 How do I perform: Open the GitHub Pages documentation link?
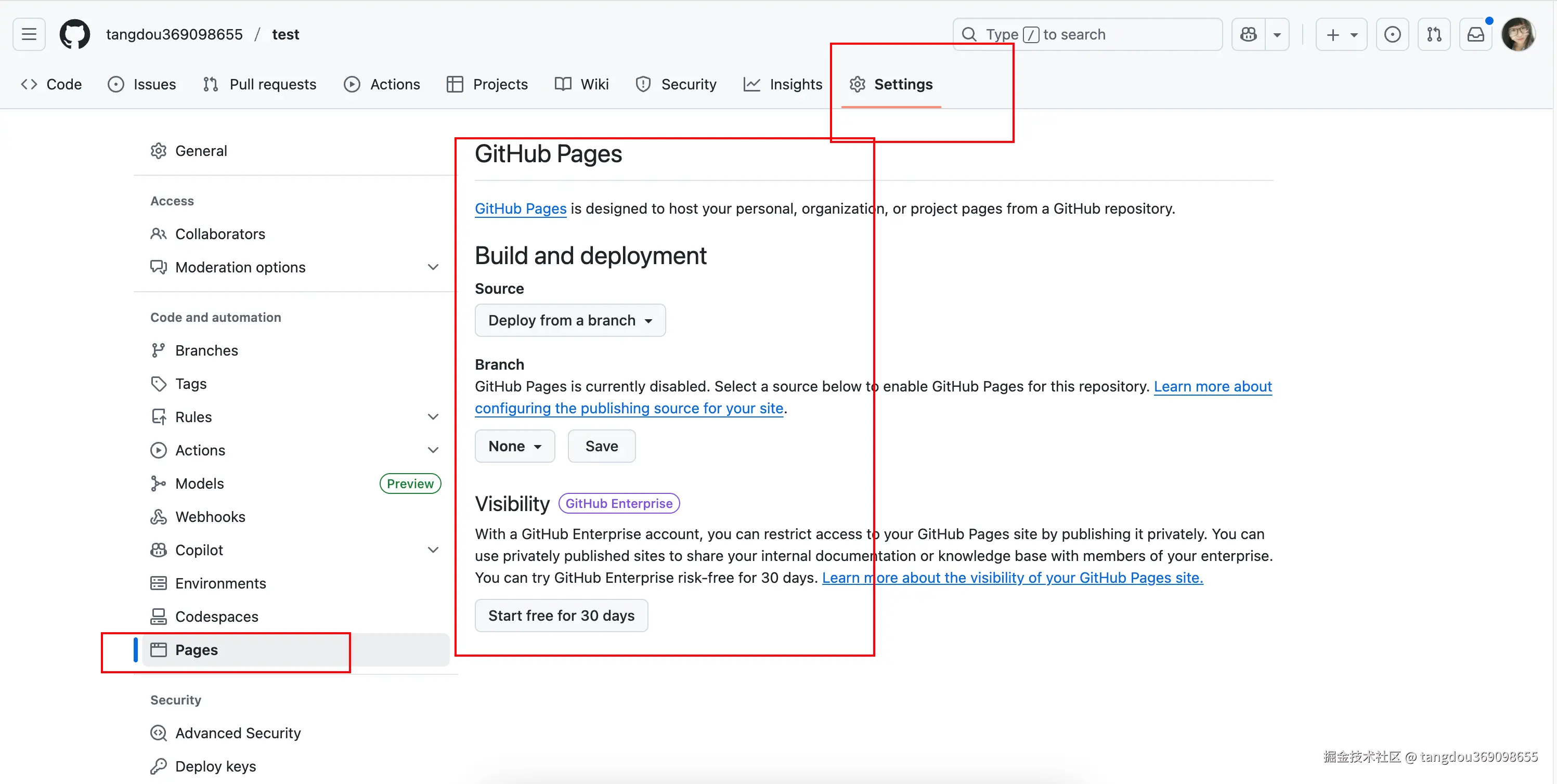pyautogui.click(x=521, y=208)
